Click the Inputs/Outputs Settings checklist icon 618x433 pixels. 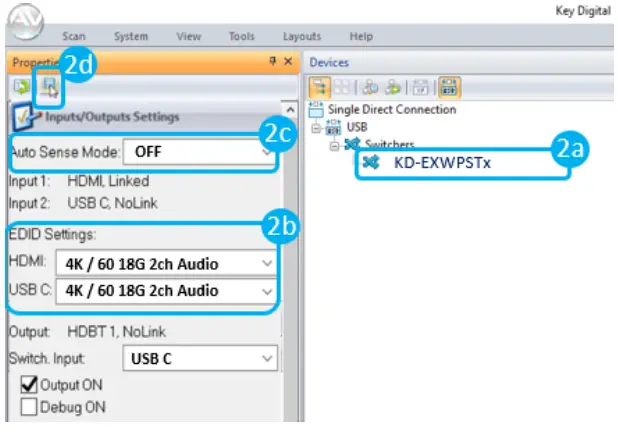point(25,117)
